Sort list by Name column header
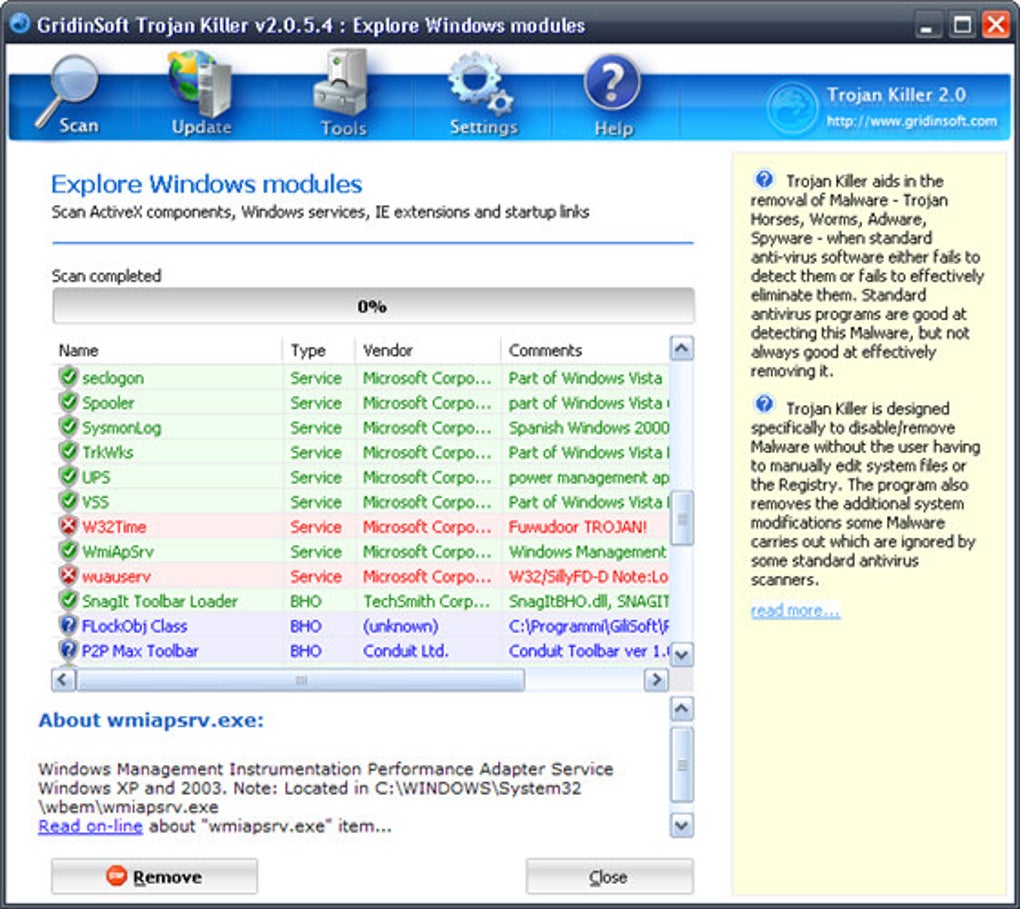This screenshot has width=1020, height=909. point(167,350)
